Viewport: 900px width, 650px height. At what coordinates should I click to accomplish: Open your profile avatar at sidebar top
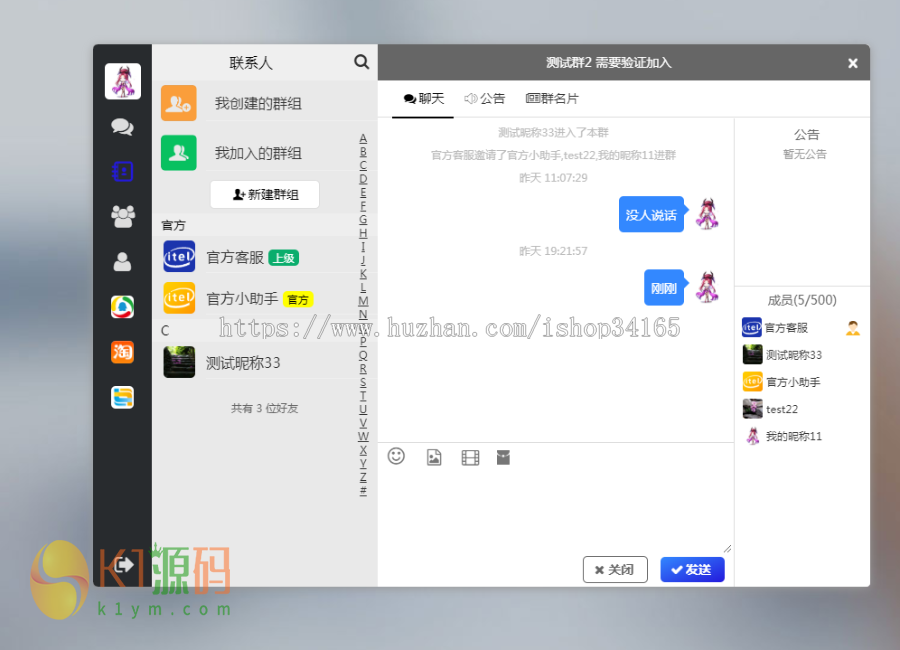tap(122, 81)
